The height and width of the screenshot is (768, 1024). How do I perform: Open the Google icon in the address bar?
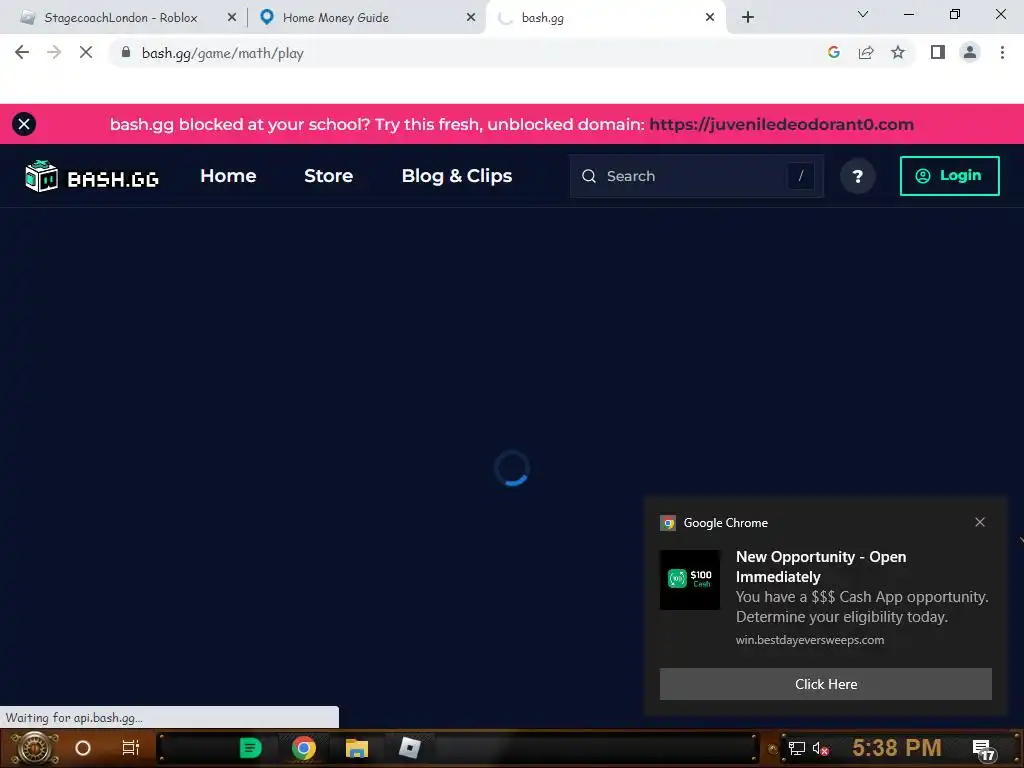(833, 52)
